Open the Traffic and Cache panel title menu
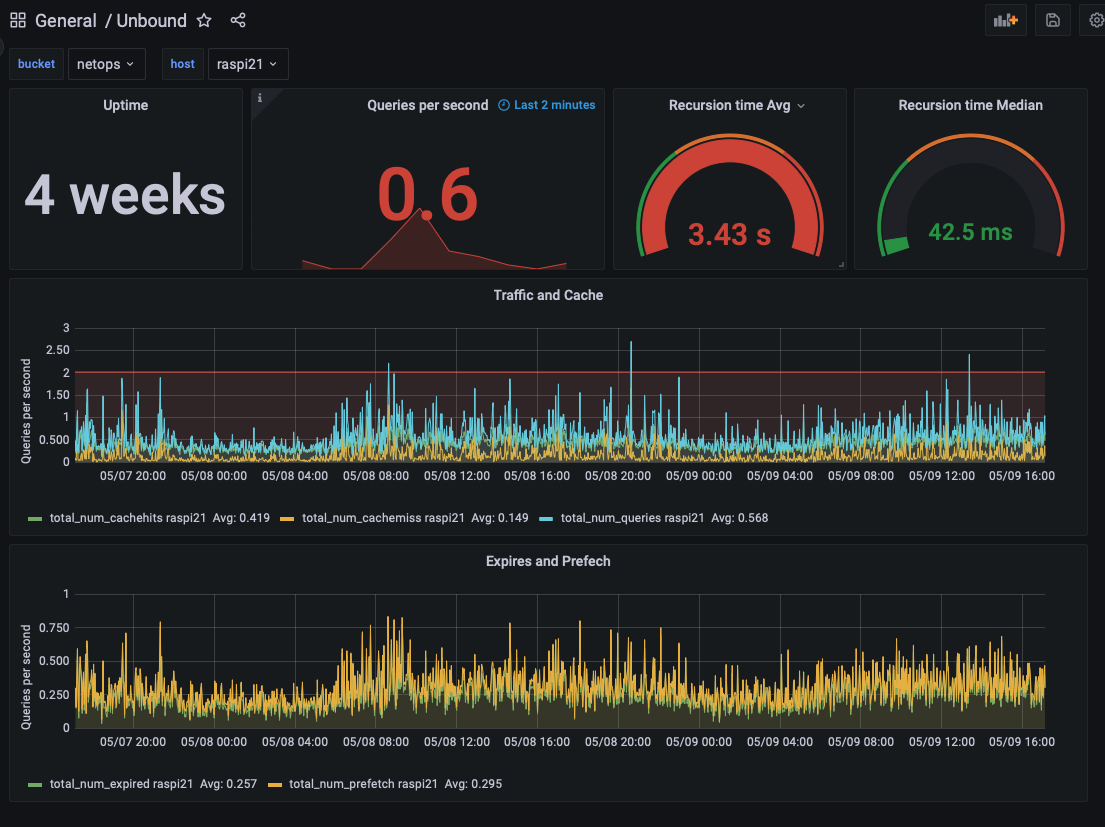The width and height of the screenshot is (1105, 827). tap(548, 295)
